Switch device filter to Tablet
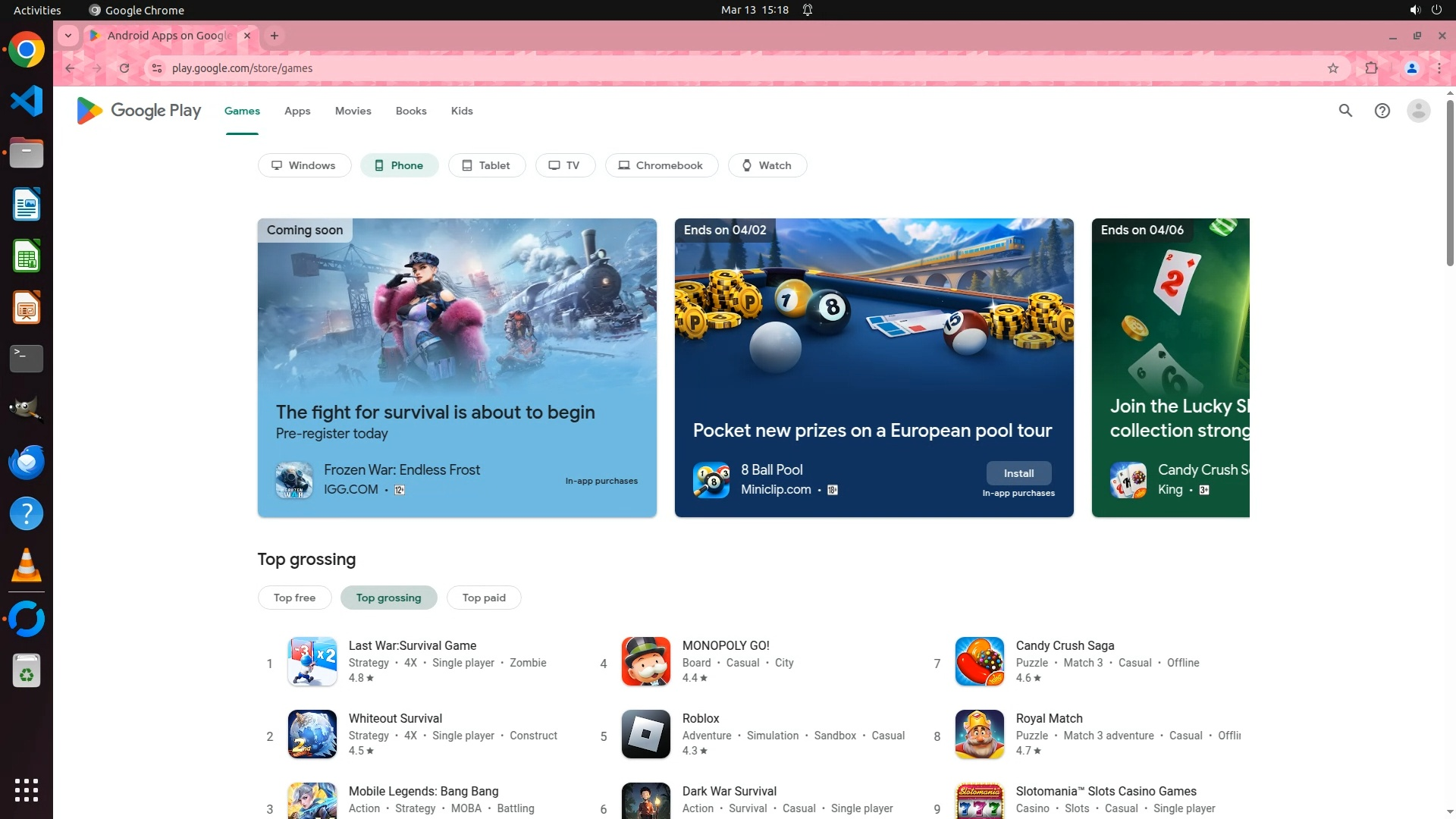1456x819 pixels. pyautogui.click(x=486, y=165)
